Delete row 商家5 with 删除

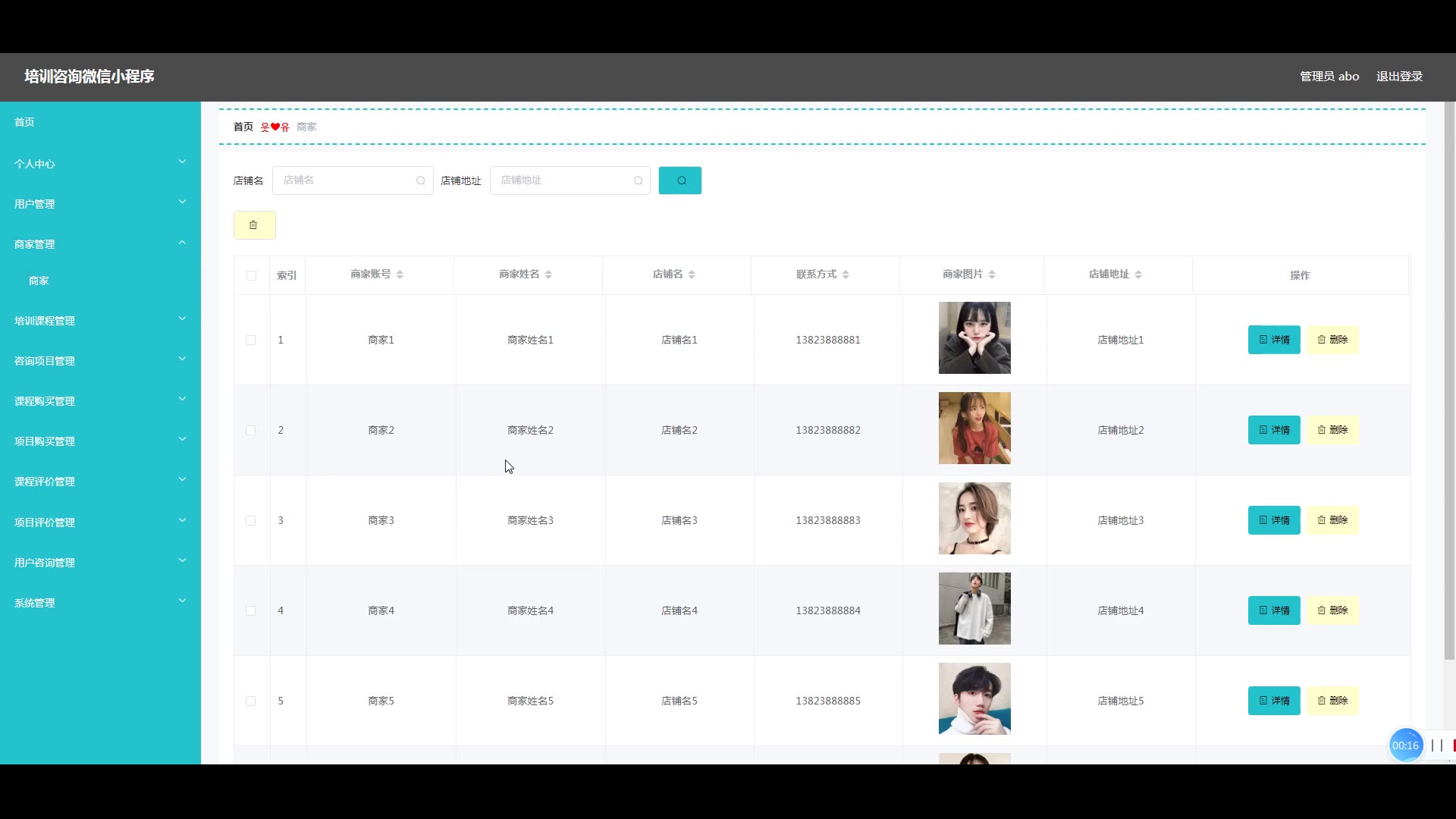click(x=1332, y=701)
